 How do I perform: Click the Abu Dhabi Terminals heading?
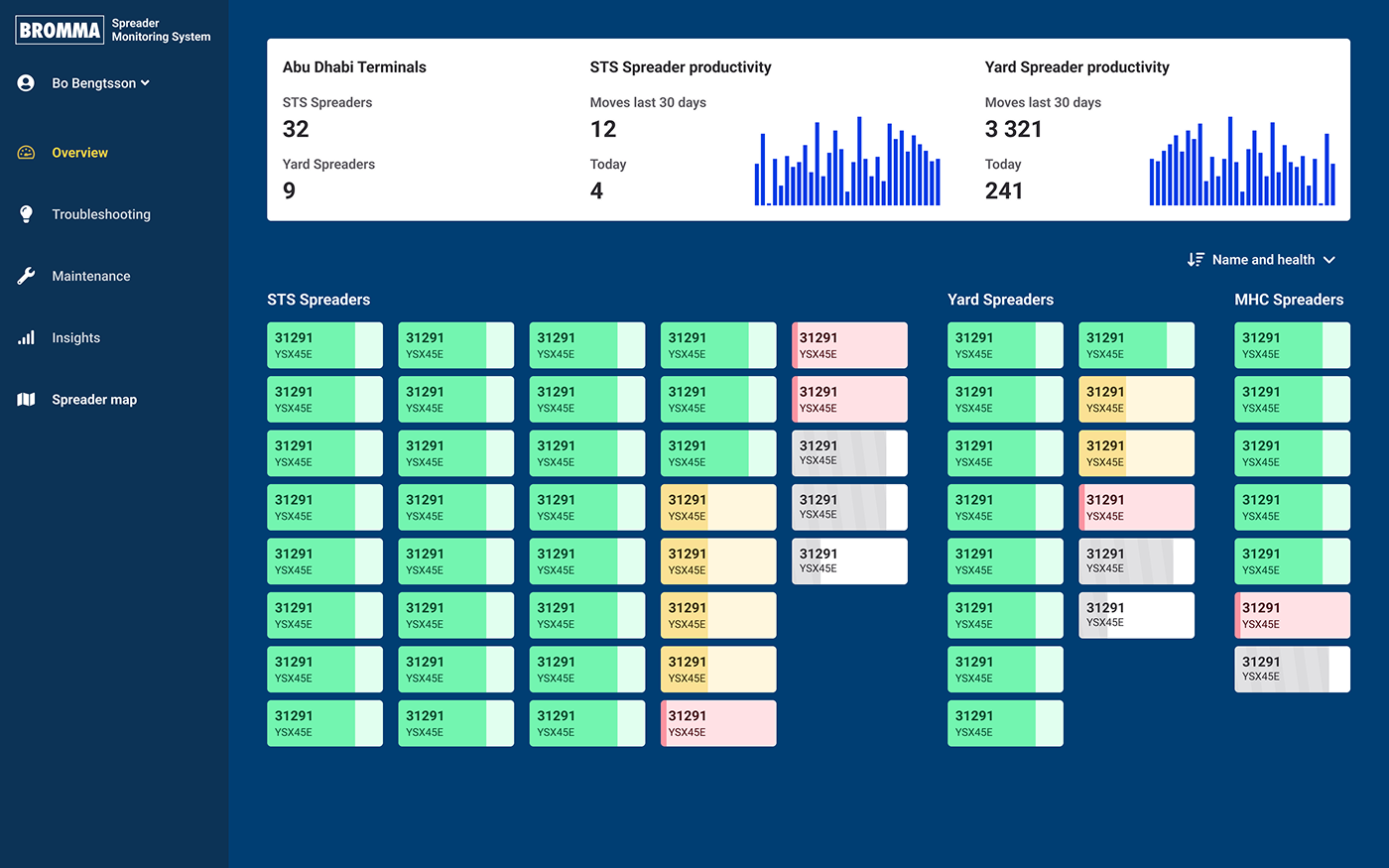[x=354, y=67]
